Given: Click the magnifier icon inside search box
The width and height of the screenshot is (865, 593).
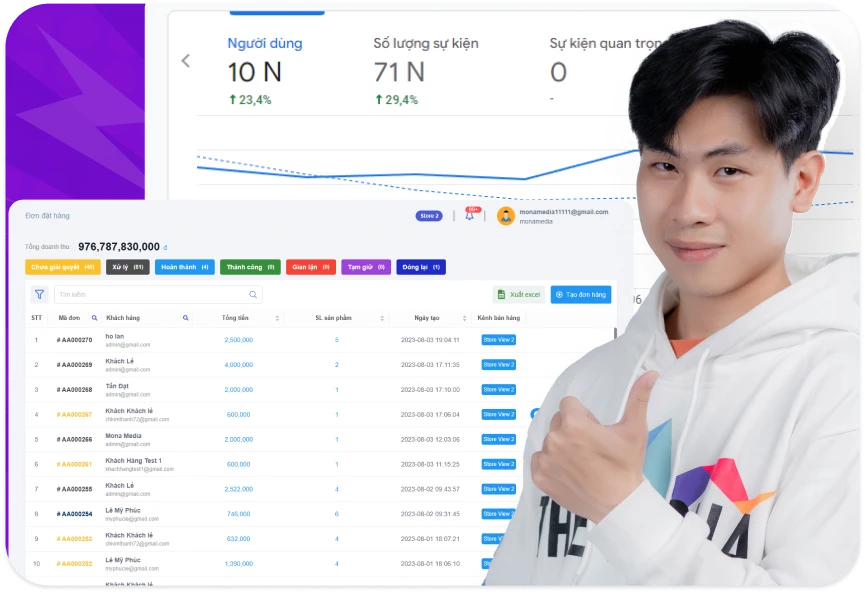Looking at the screenshot, I should tap(253, 295).
